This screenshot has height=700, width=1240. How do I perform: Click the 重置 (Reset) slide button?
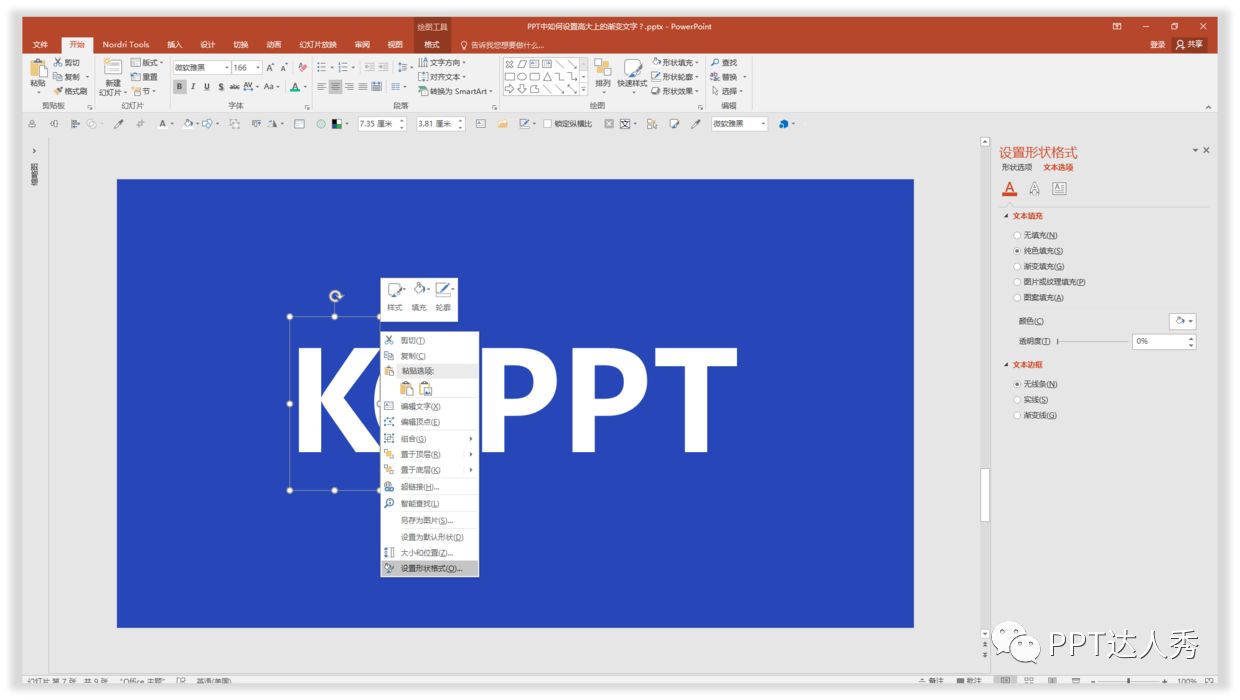pyautogui.click(x=144, y=77)
